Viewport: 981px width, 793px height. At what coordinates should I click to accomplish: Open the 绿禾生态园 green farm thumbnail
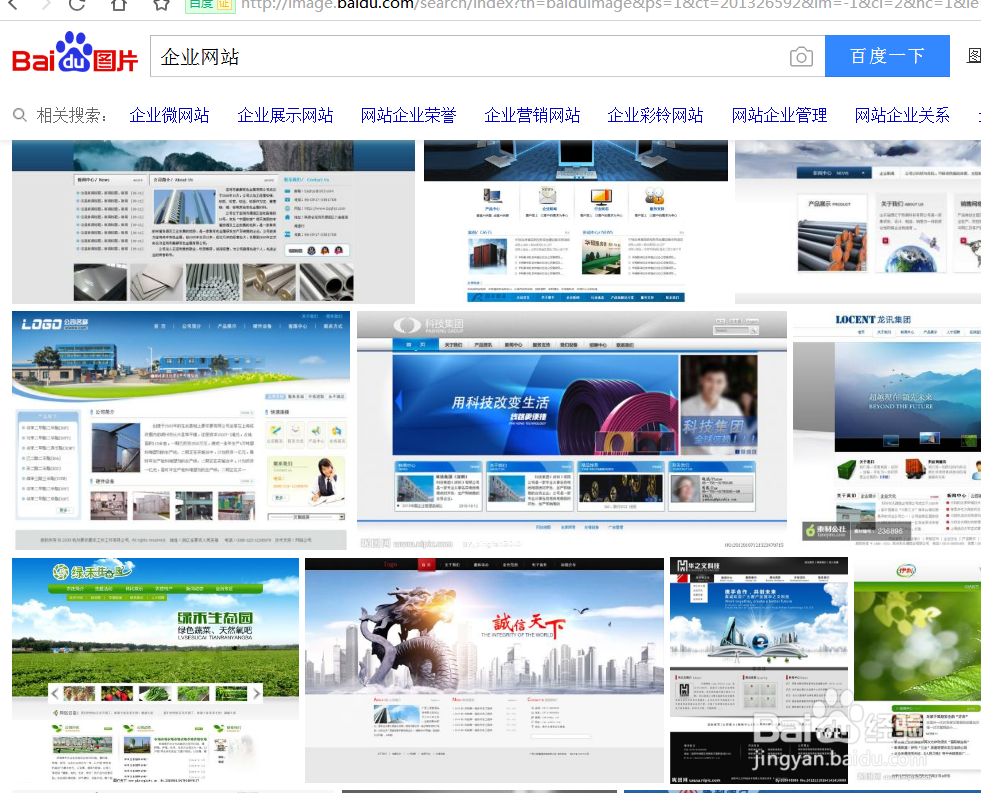155,670
